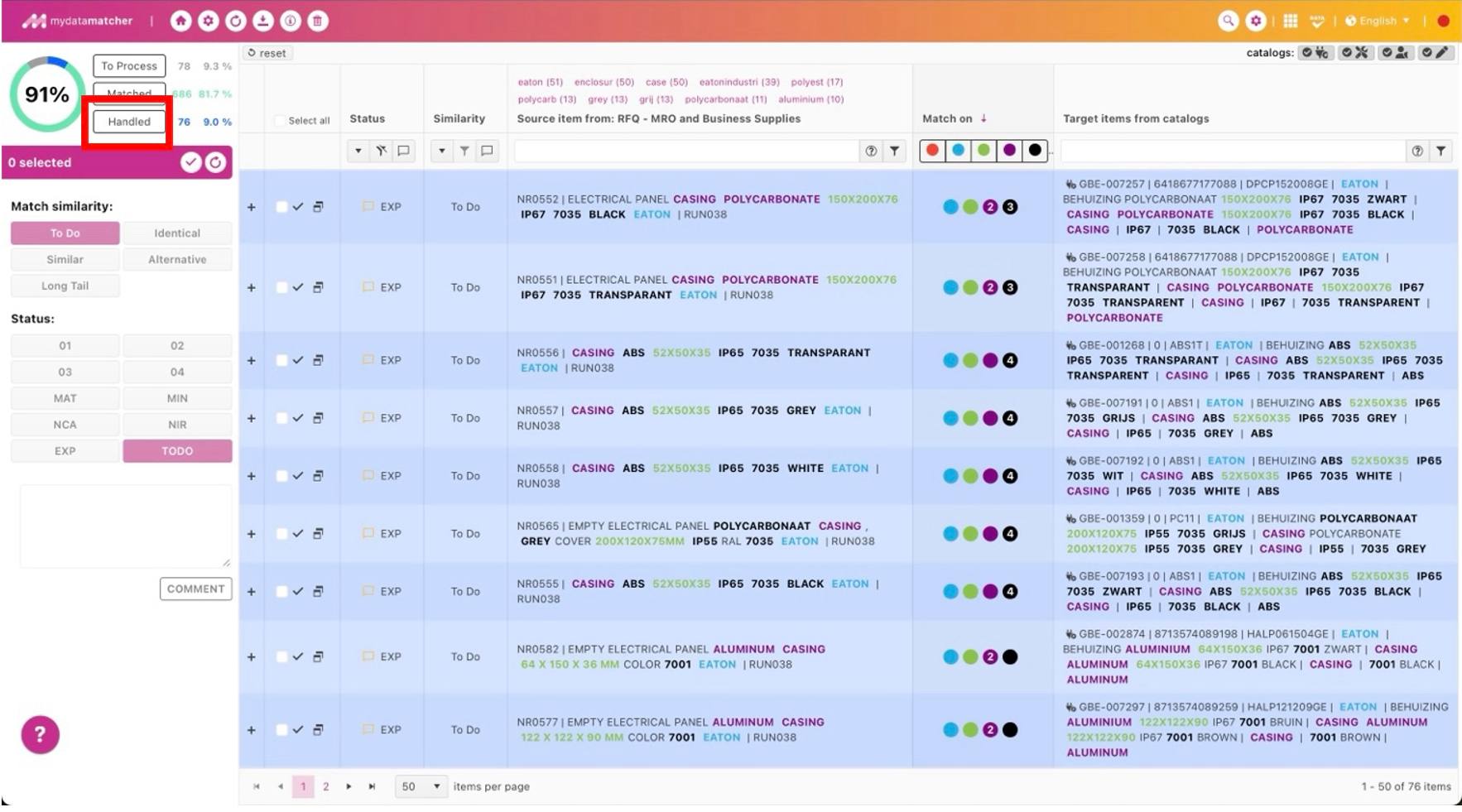The image size is (1462, 812).
Task: Click the Source item search input field
Action: (x=685, y=151)
